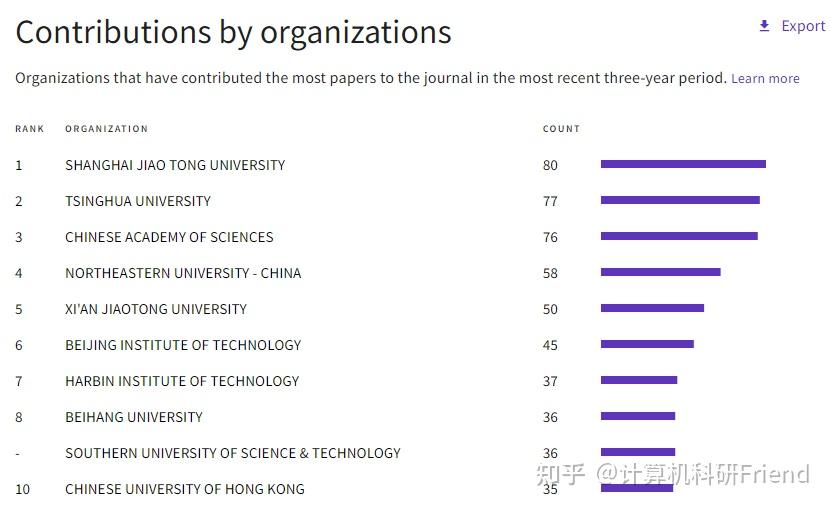
Task: Click Beijing Institute of Technology entry
Action: [x=183, y=345]
